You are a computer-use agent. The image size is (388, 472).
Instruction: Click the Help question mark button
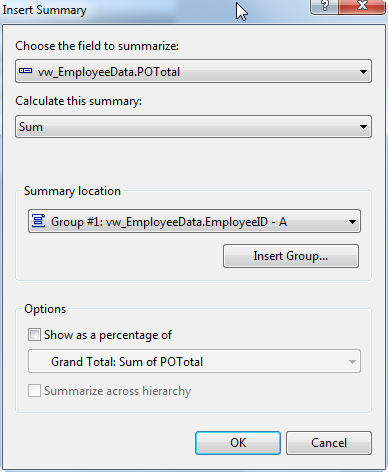coord(325,6)
